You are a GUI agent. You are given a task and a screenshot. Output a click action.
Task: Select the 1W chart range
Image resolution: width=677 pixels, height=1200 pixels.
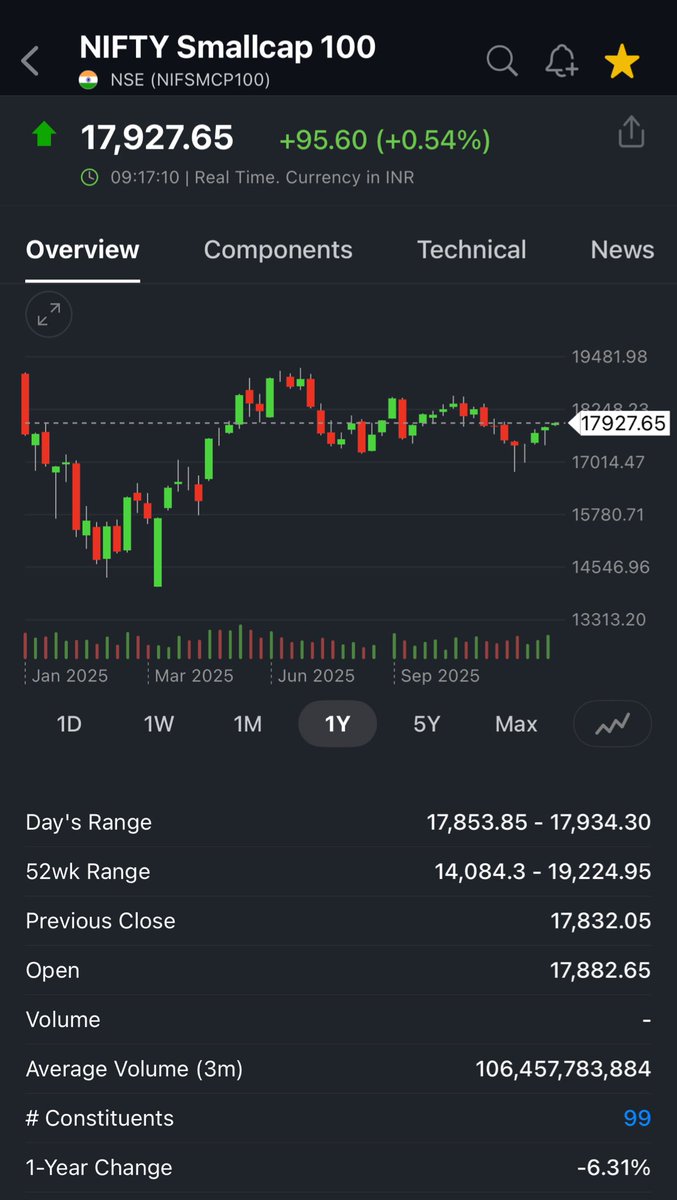[x=159, y=724]
